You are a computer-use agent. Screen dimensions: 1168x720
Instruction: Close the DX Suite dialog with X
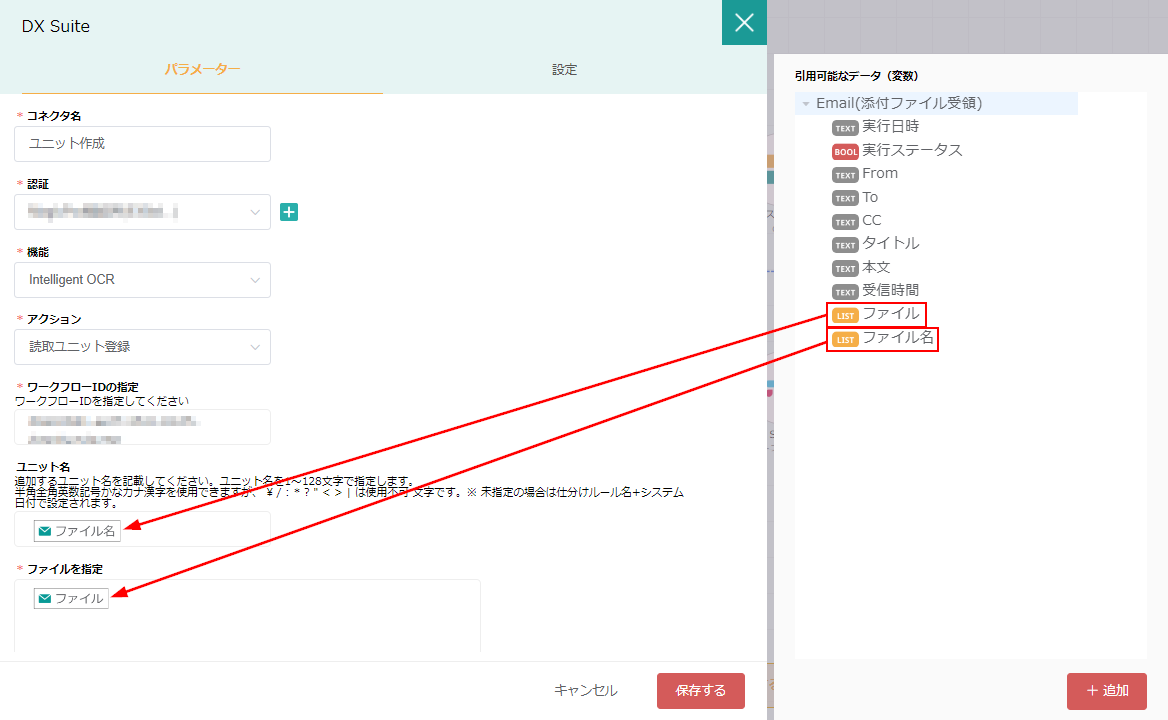coord(744,23)
